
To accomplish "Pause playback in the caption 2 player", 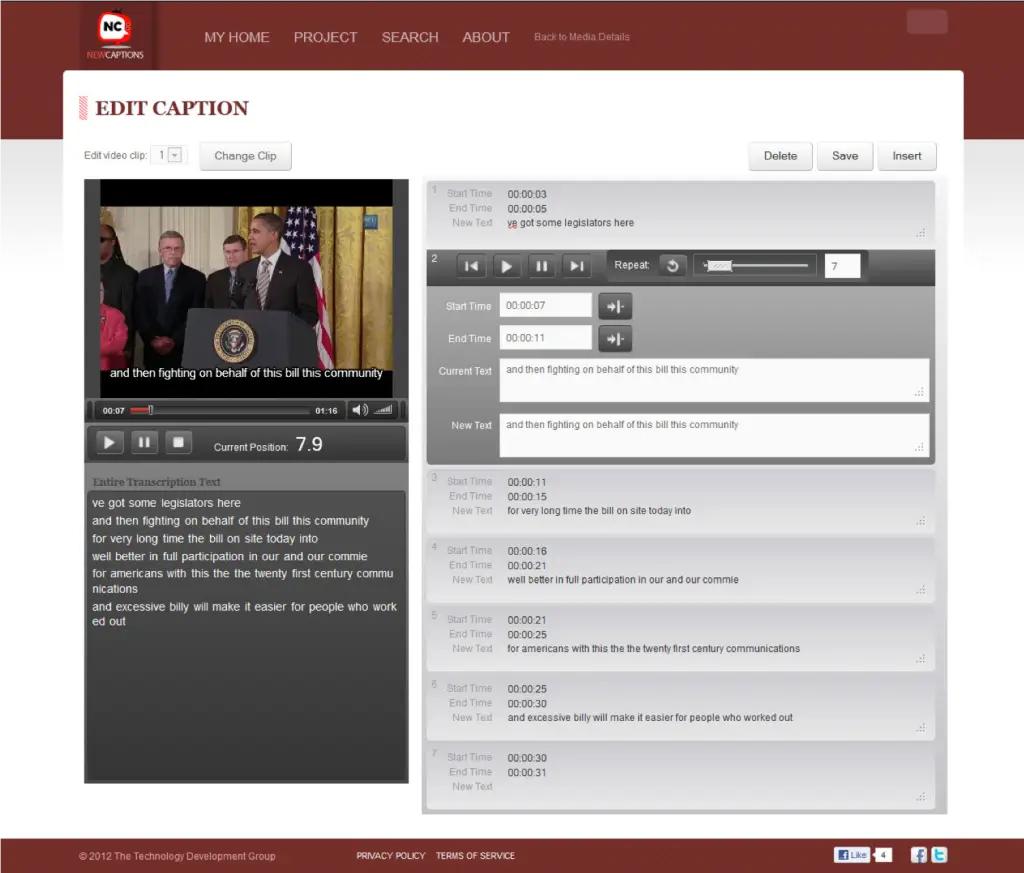I will (542, 265).
